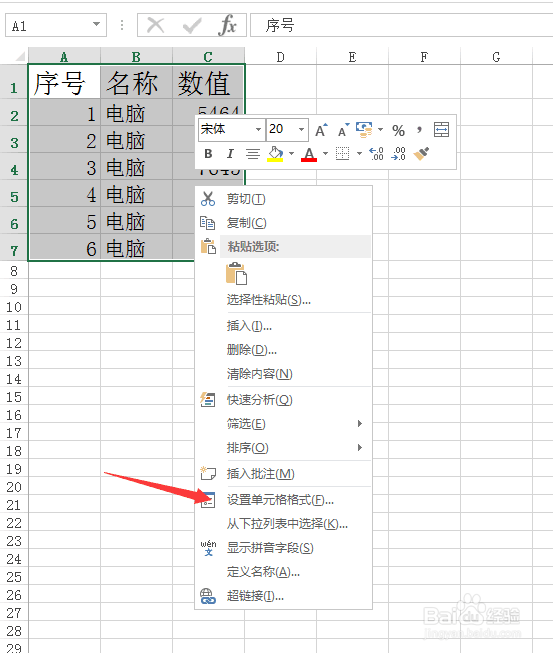Open font color dropdown arrow
Screen dimensions: 553x653
pyautogui.click(x=325, y=154)
